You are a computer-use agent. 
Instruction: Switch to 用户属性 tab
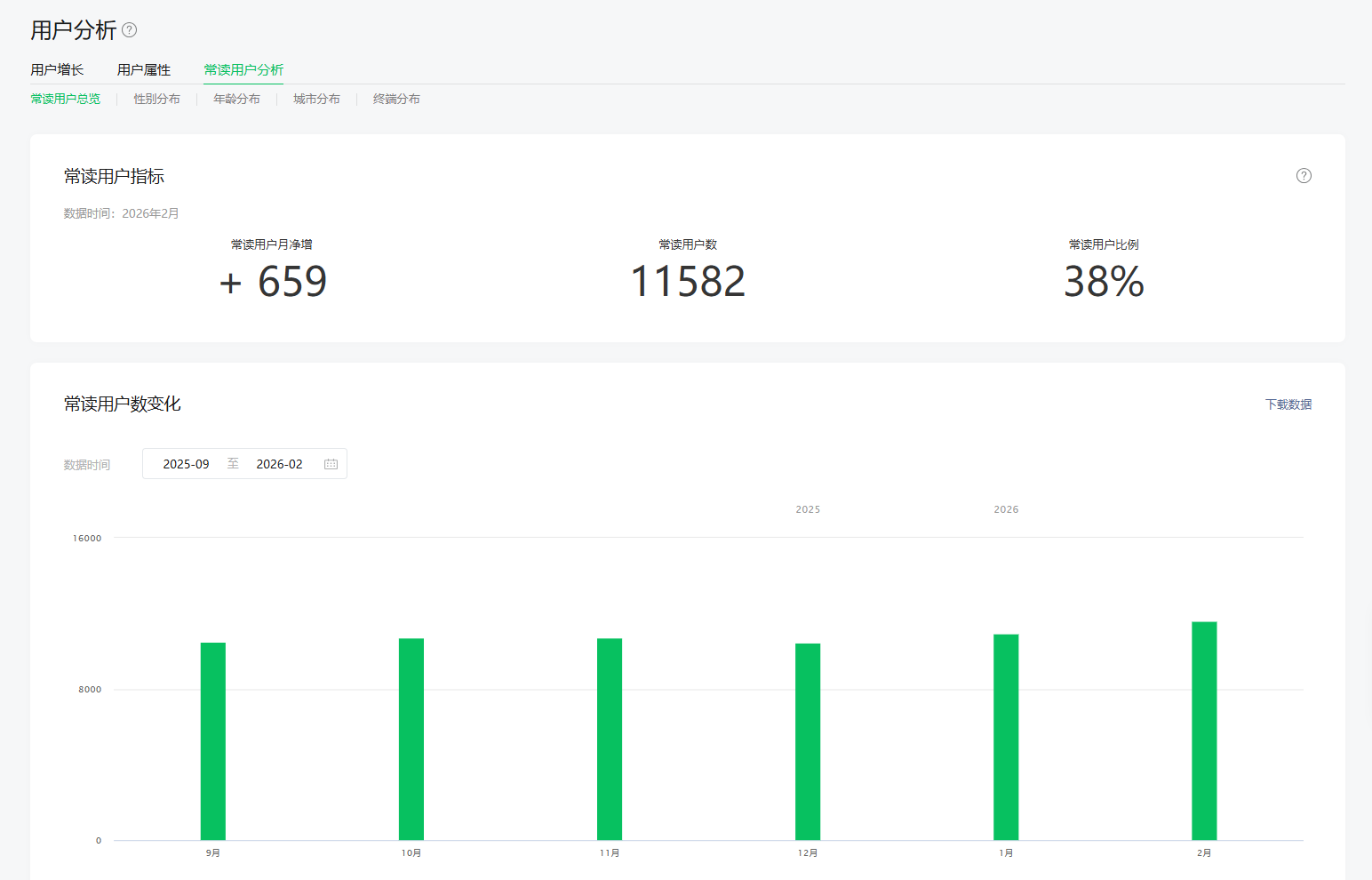[x=144, y=70]
